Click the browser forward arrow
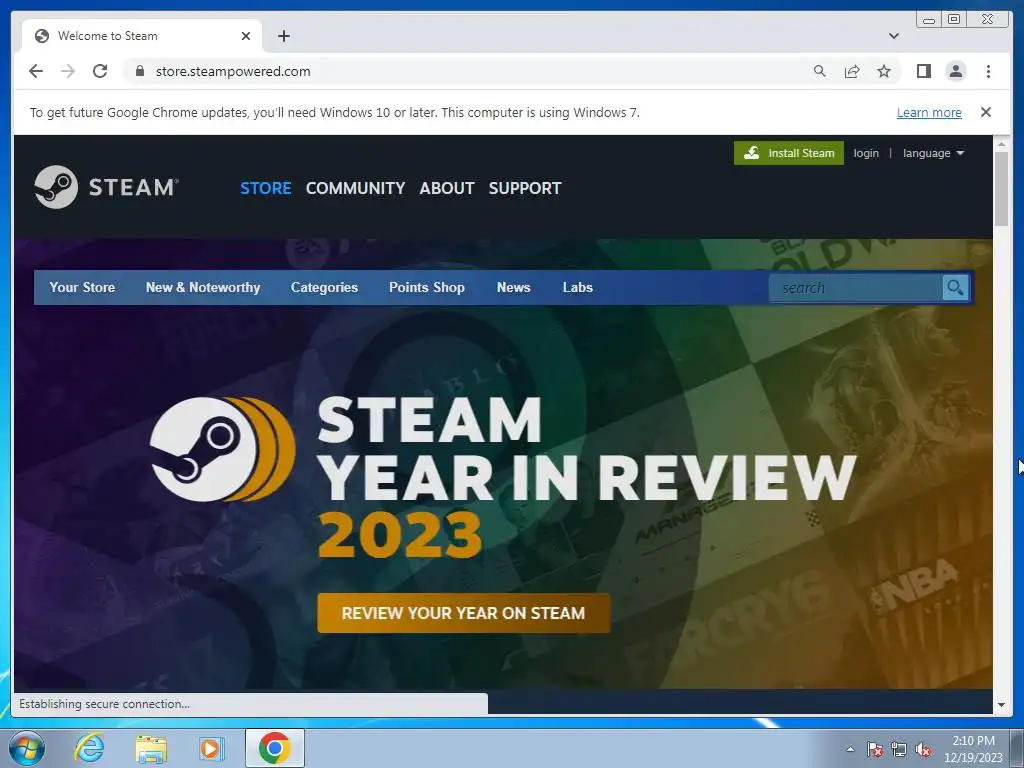1024x768 pixels. pos(68,71)
